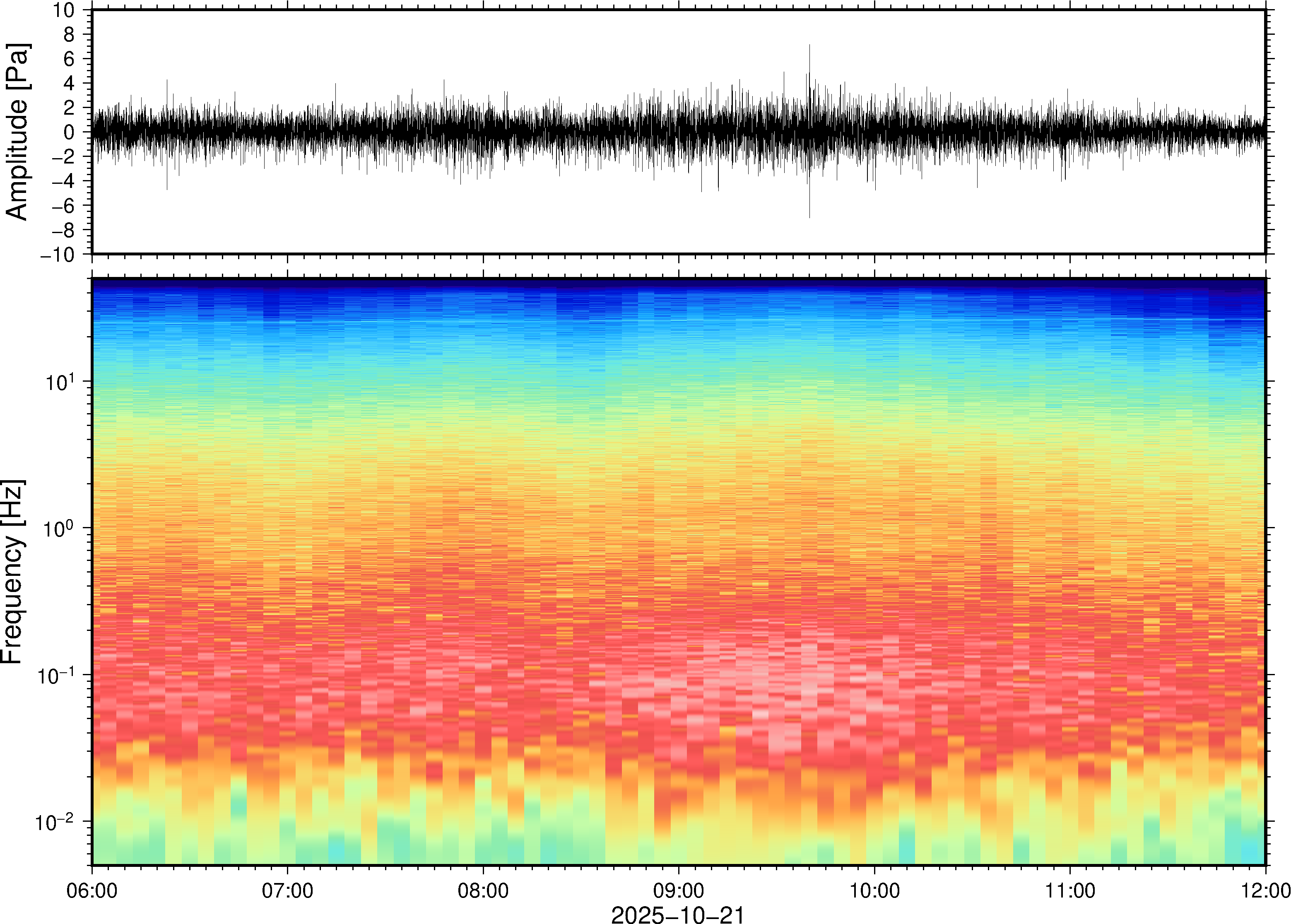Click the 10 amplitude tick label
The width and height of the screenshot is (1291, 924).
[x=64, y=10]
